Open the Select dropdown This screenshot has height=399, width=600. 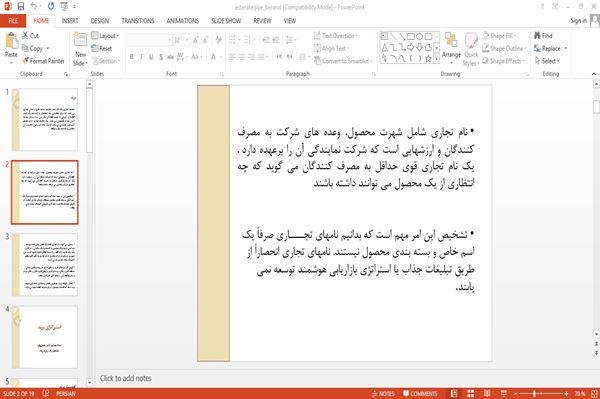pos(547,61)
